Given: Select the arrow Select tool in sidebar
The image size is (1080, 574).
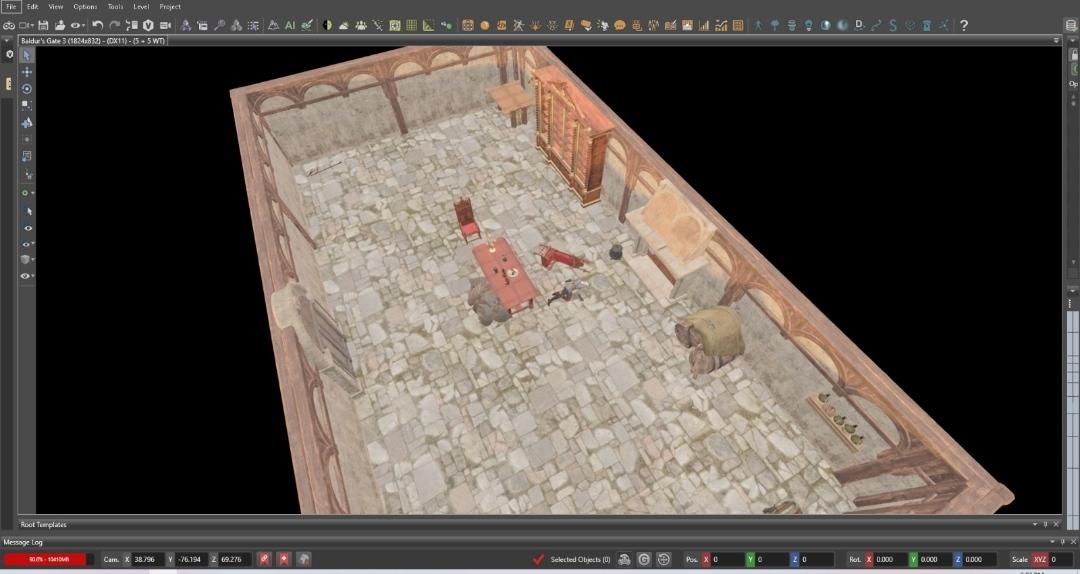Looking at the screenshot, I should click(27, 56).
